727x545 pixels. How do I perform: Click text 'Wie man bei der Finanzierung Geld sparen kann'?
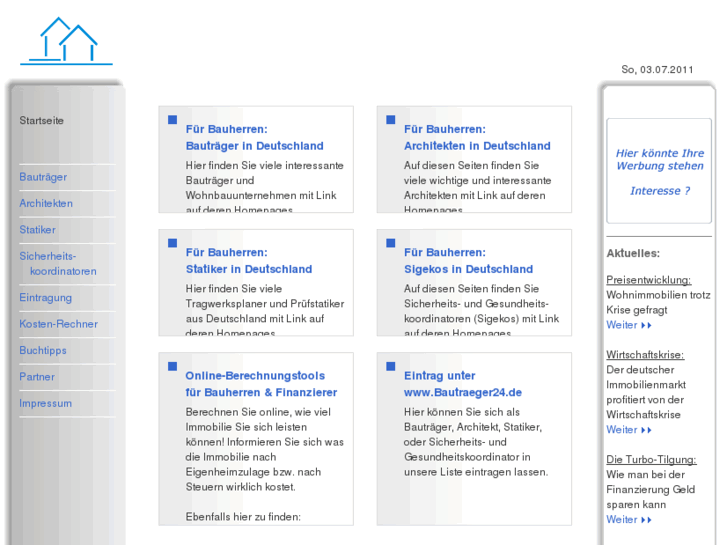tap(650, 489)
